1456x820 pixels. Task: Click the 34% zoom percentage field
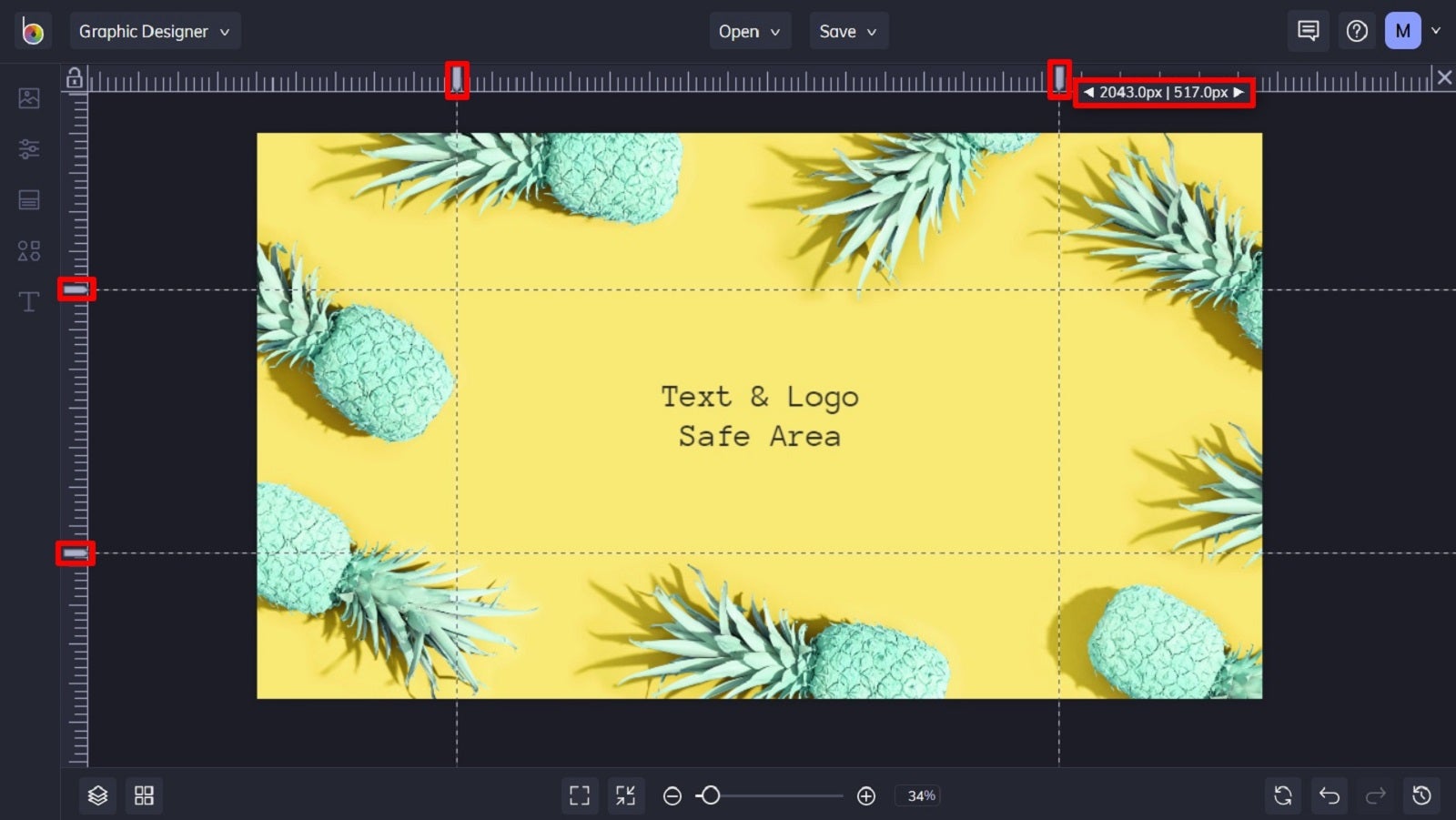click(x=919, y=795)
